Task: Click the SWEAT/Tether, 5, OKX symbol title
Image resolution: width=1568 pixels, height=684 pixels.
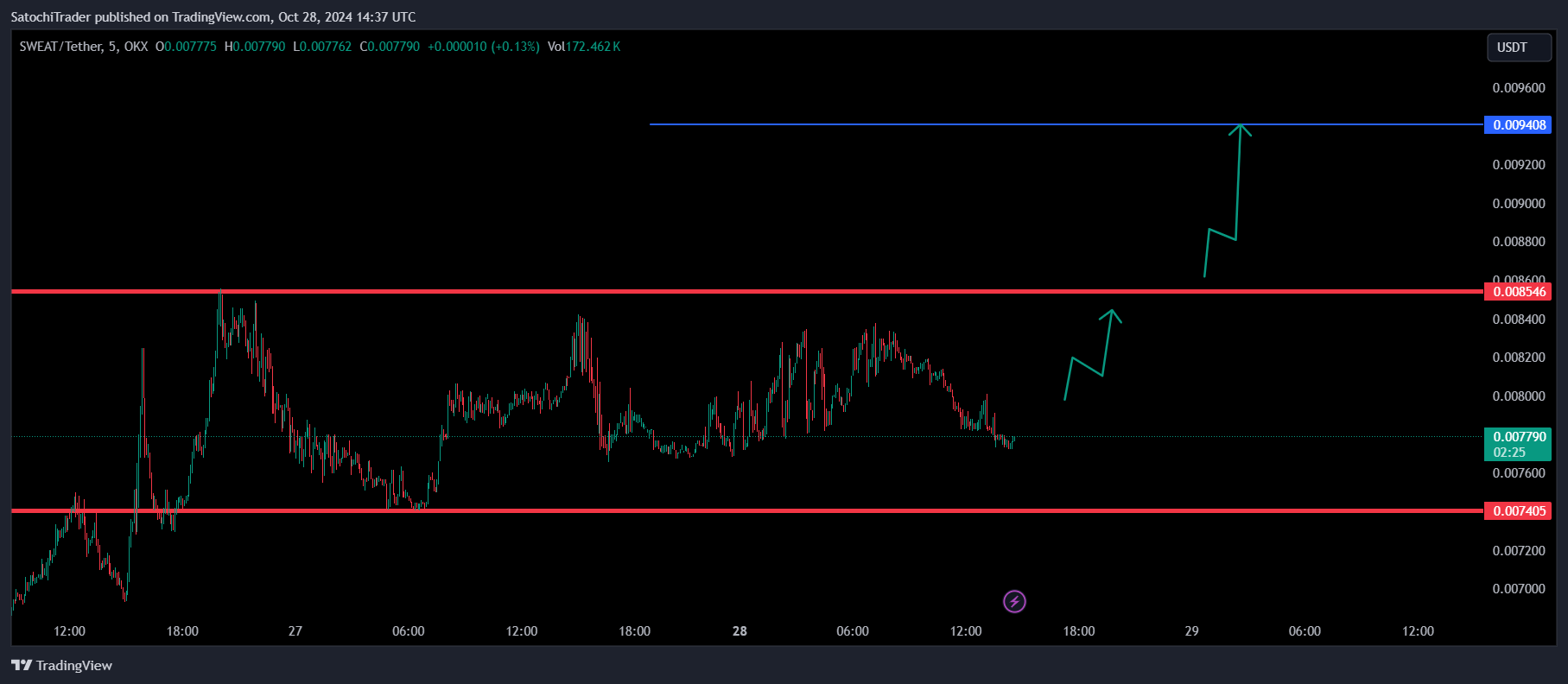Action: [x=84, y=47]
